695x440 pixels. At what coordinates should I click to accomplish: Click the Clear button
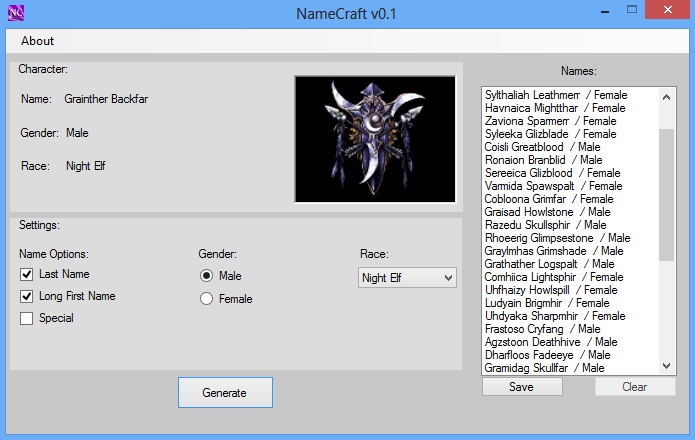(635, 387)
